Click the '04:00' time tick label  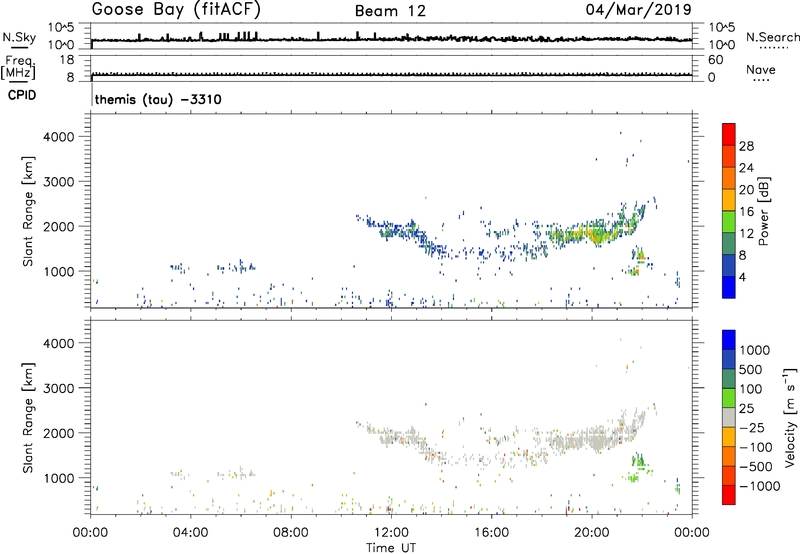pyautogui.click(x=190, y=533)
